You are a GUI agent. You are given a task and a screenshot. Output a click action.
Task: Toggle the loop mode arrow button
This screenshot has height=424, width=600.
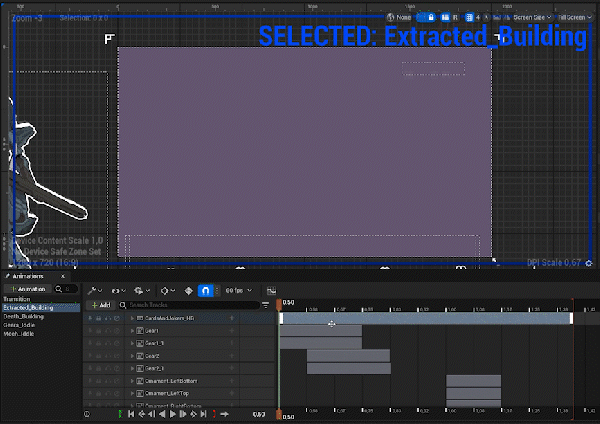click(225, 414)
